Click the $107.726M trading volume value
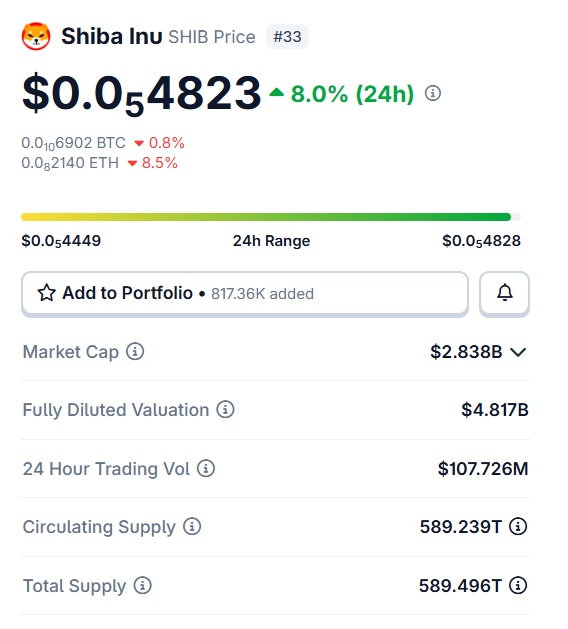 483,468
